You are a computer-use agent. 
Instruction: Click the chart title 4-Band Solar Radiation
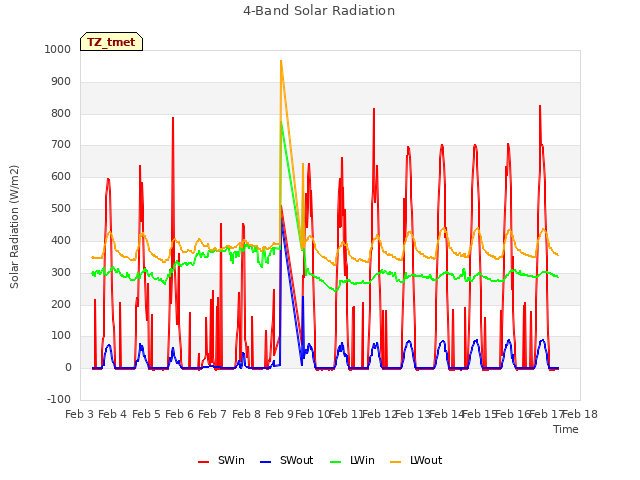(319, 11)
